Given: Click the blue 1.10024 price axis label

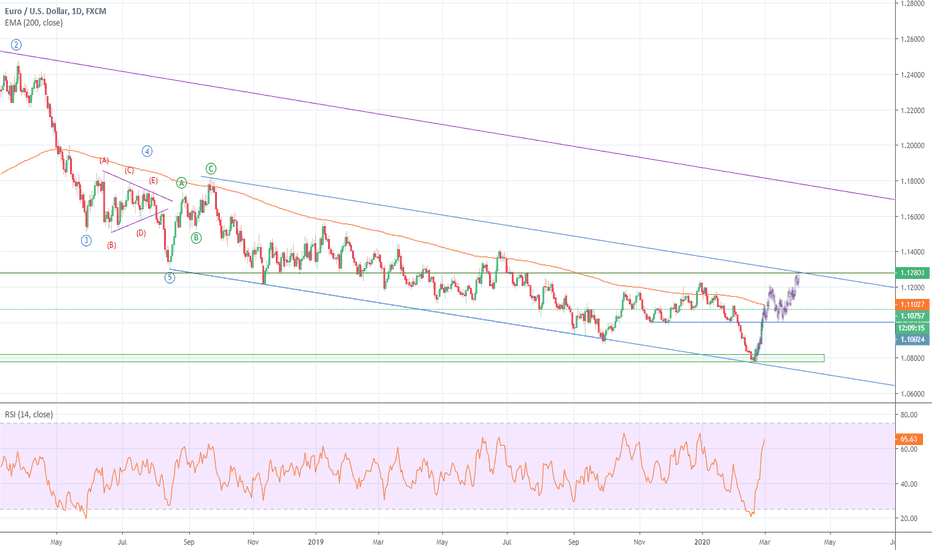Looking at the screenshot, I should 911,340.
